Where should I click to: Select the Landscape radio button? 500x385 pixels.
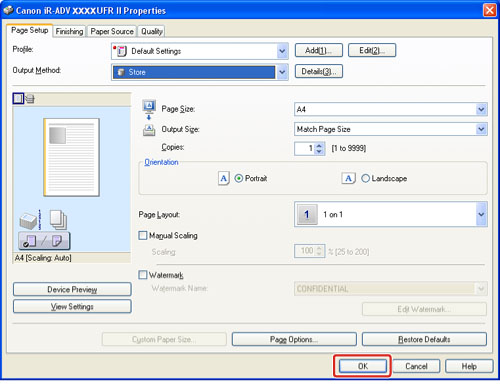tap(365, 179)
